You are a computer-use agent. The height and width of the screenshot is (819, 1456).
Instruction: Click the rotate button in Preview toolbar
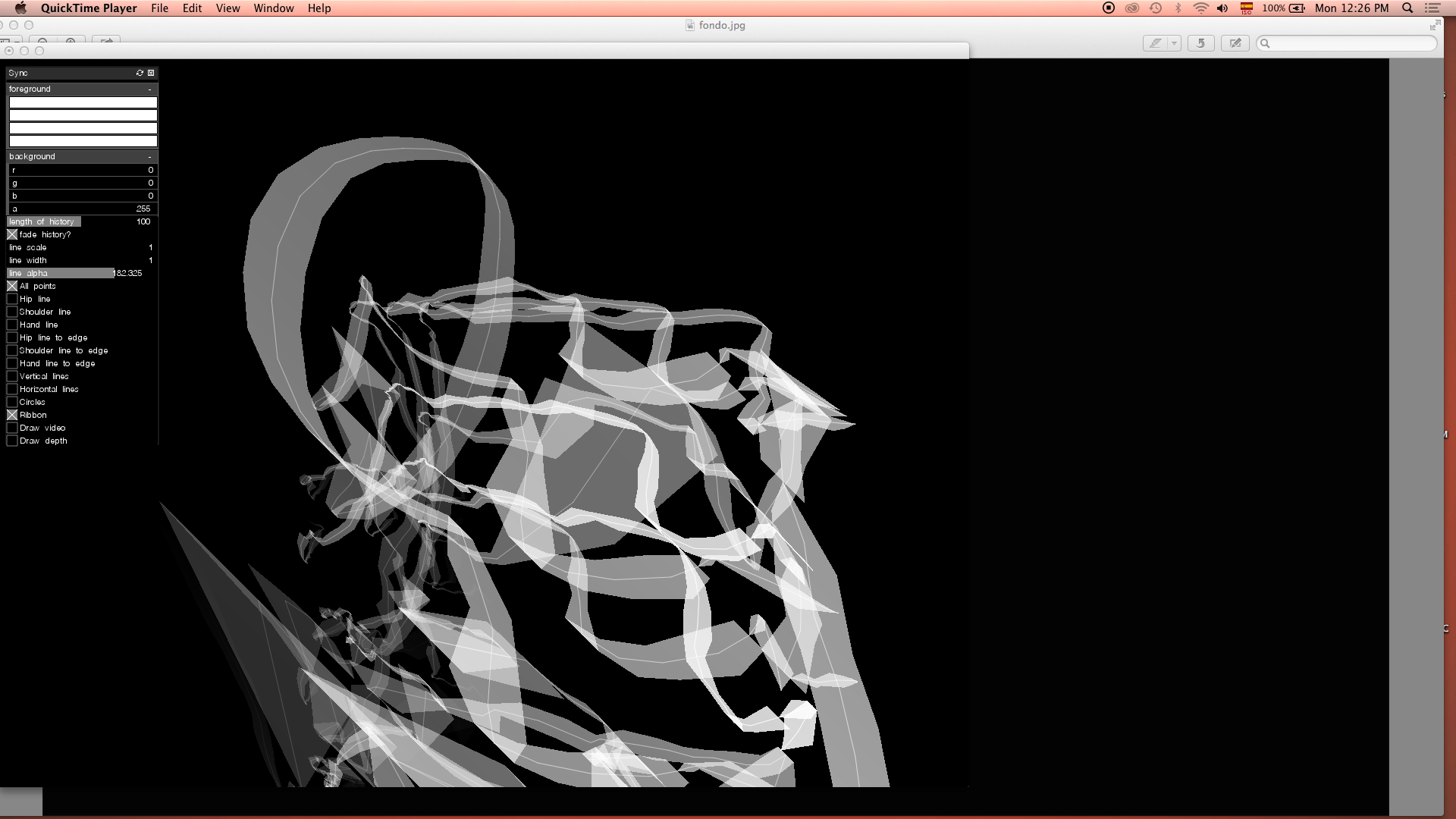pos(1200,43)
